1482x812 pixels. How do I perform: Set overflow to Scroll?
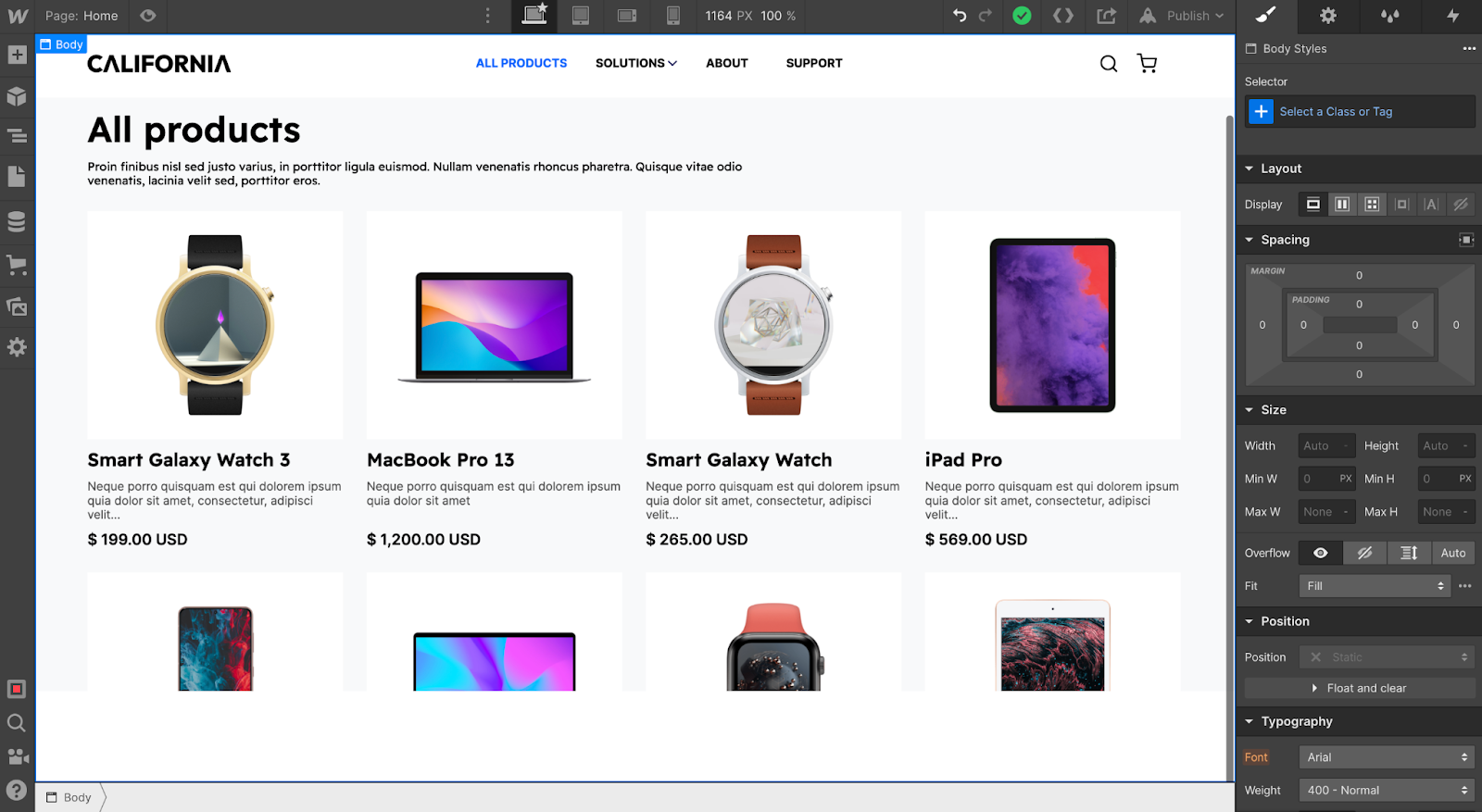1409,553
